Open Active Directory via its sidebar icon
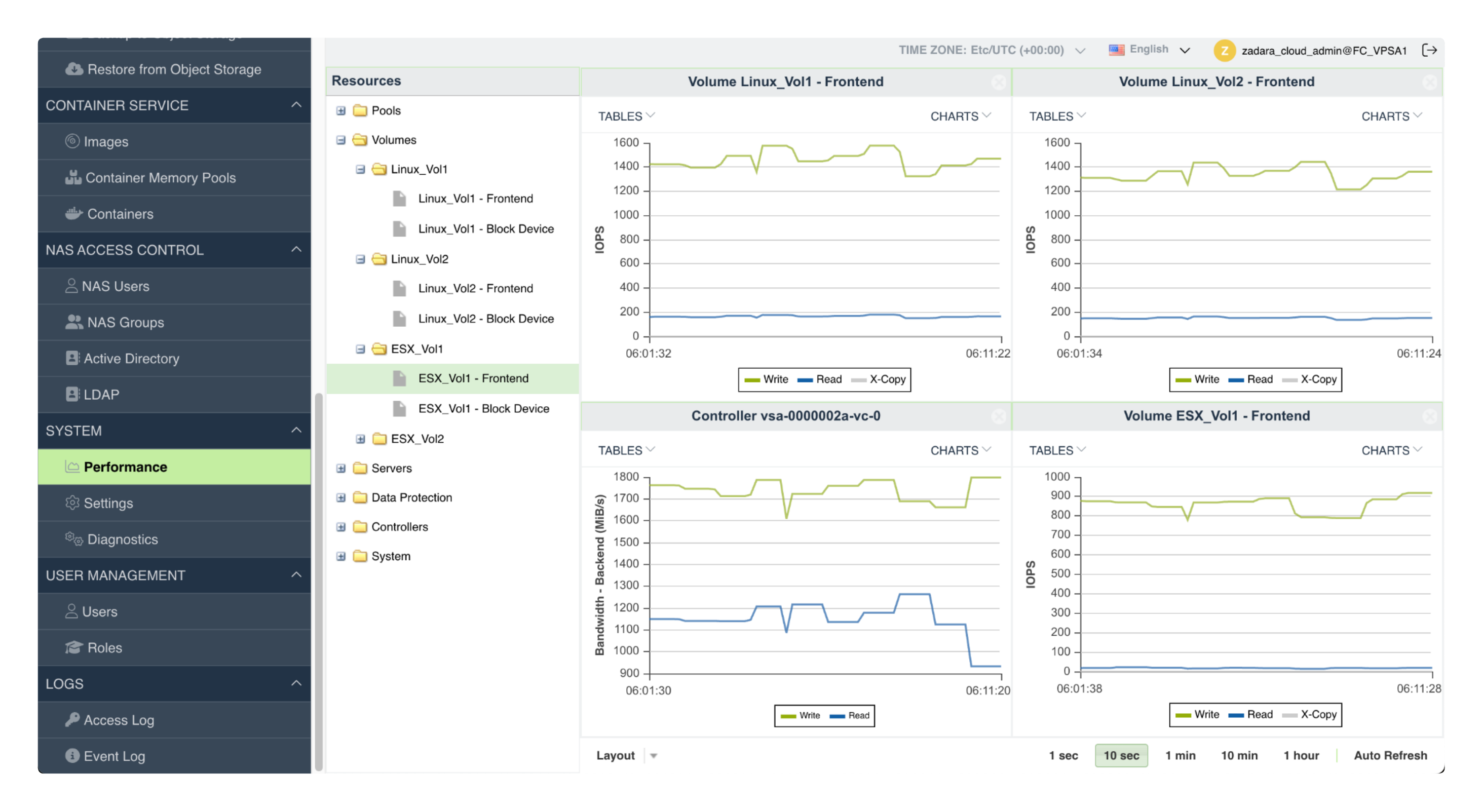This screenshot has width=1483, height=812. [72, 358]
